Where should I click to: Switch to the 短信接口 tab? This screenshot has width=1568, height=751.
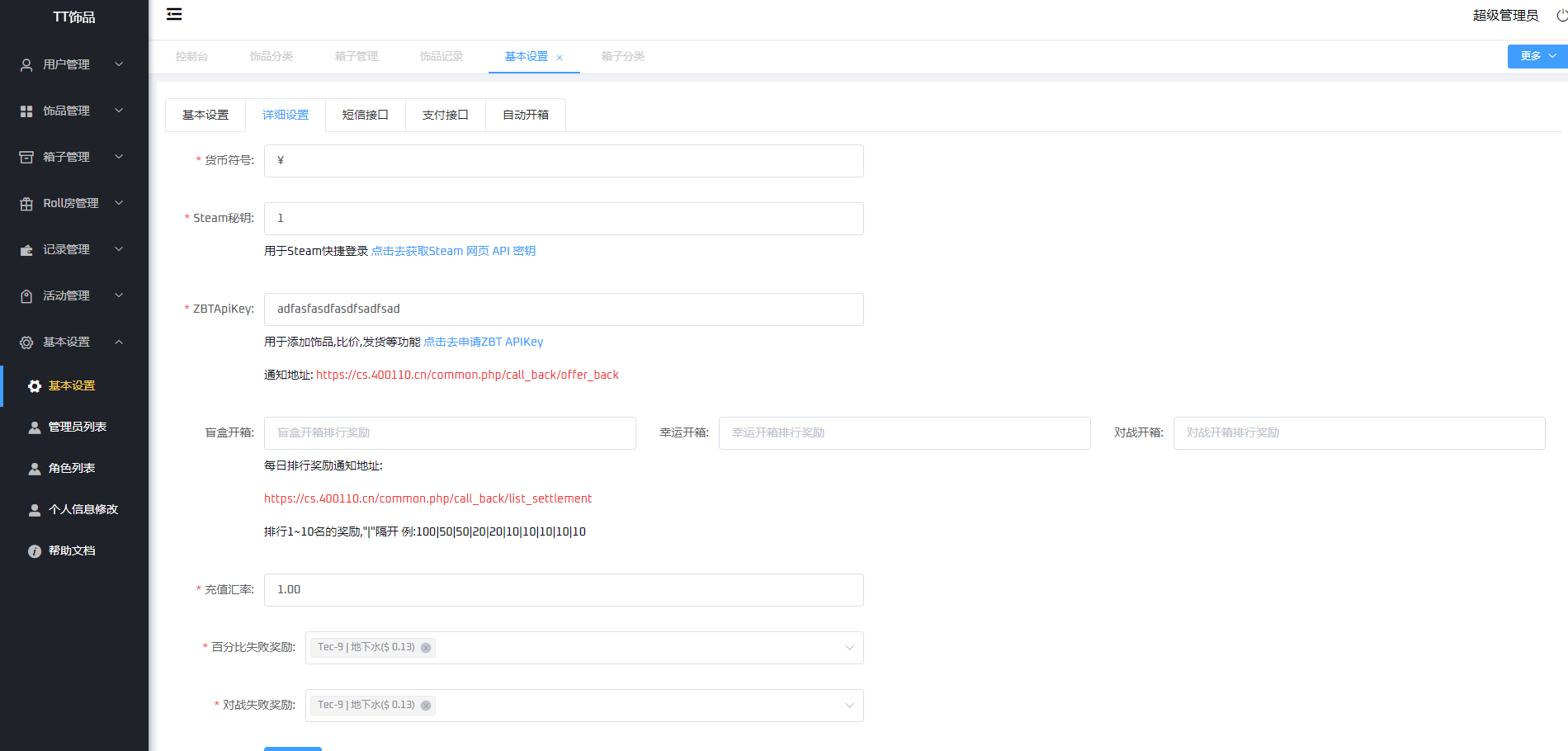pos(365,115)
